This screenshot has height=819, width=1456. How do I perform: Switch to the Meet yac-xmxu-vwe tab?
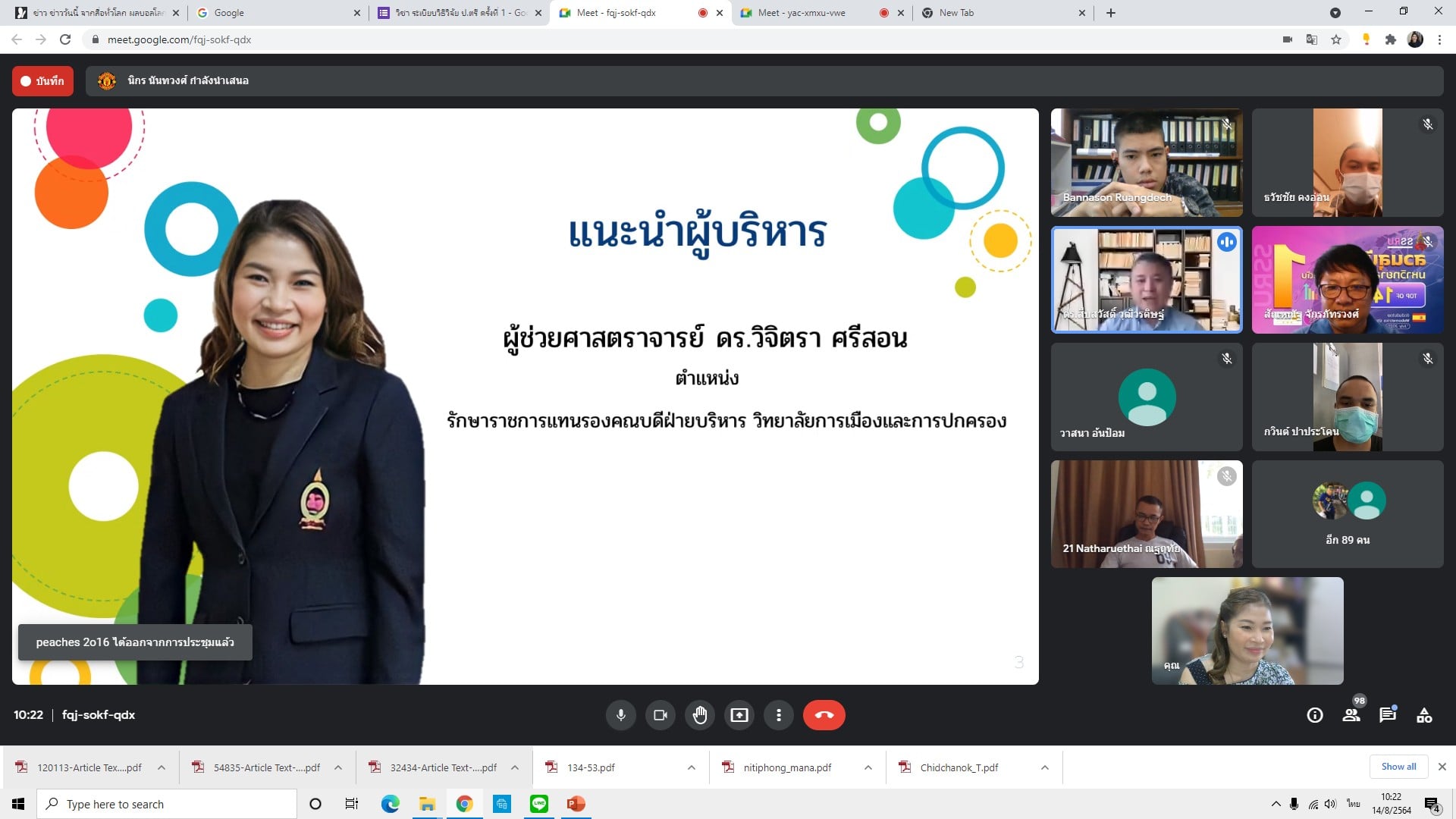(802, 13)
